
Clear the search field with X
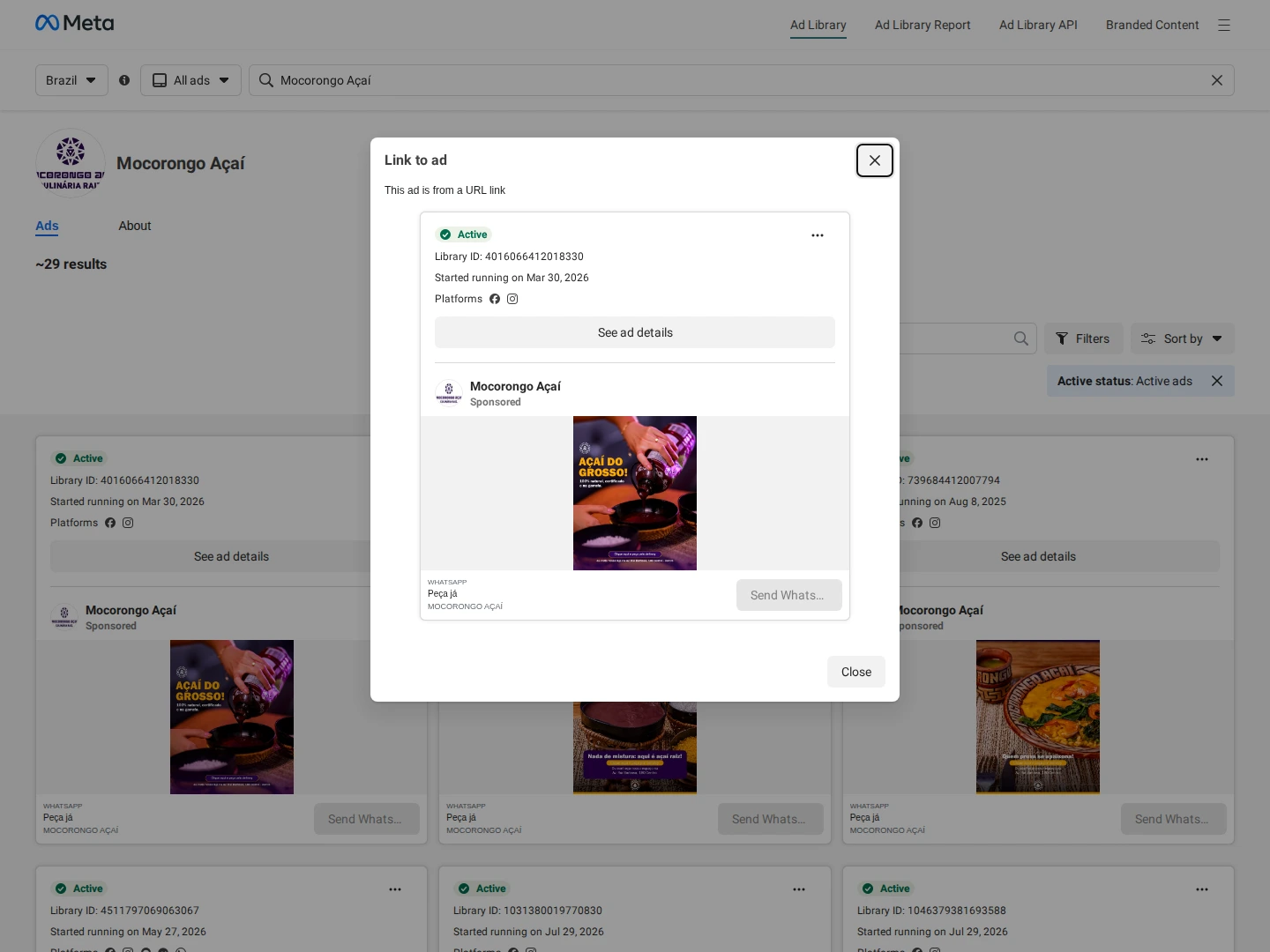[x=1217, y=80]
